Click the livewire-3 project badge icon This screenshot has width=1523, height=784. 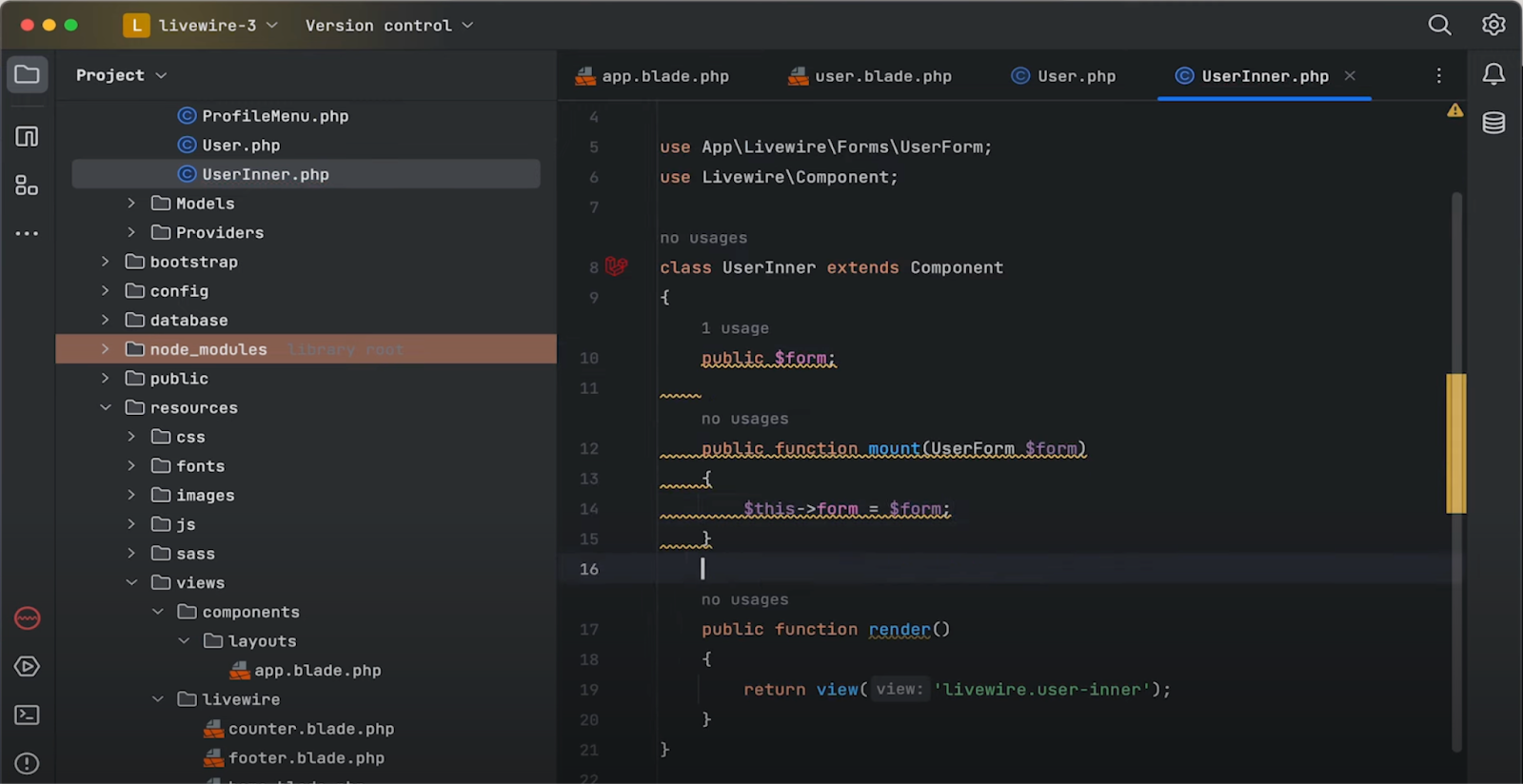[x=136, y=26]
